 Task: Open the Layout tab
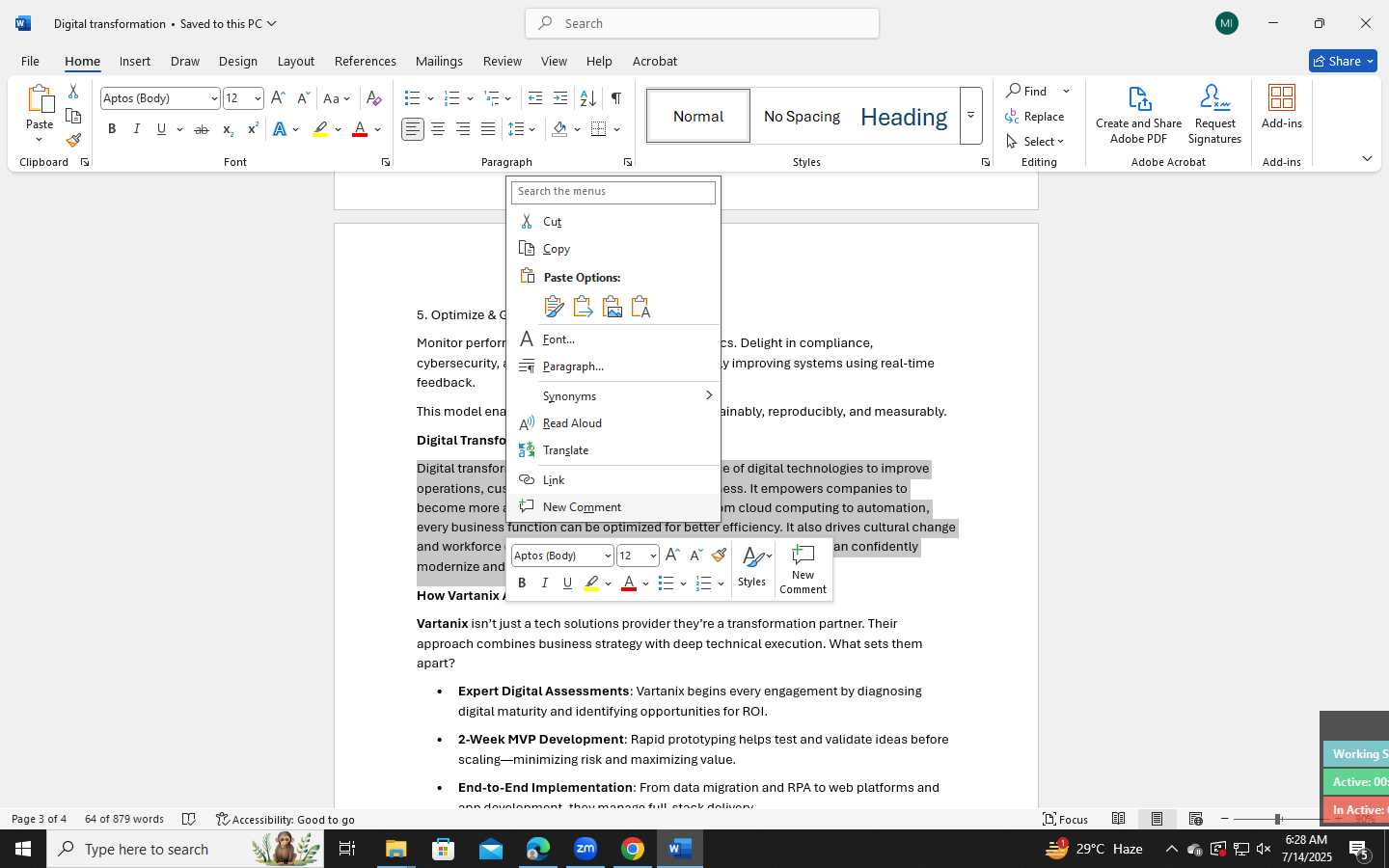tap(296, 61)
